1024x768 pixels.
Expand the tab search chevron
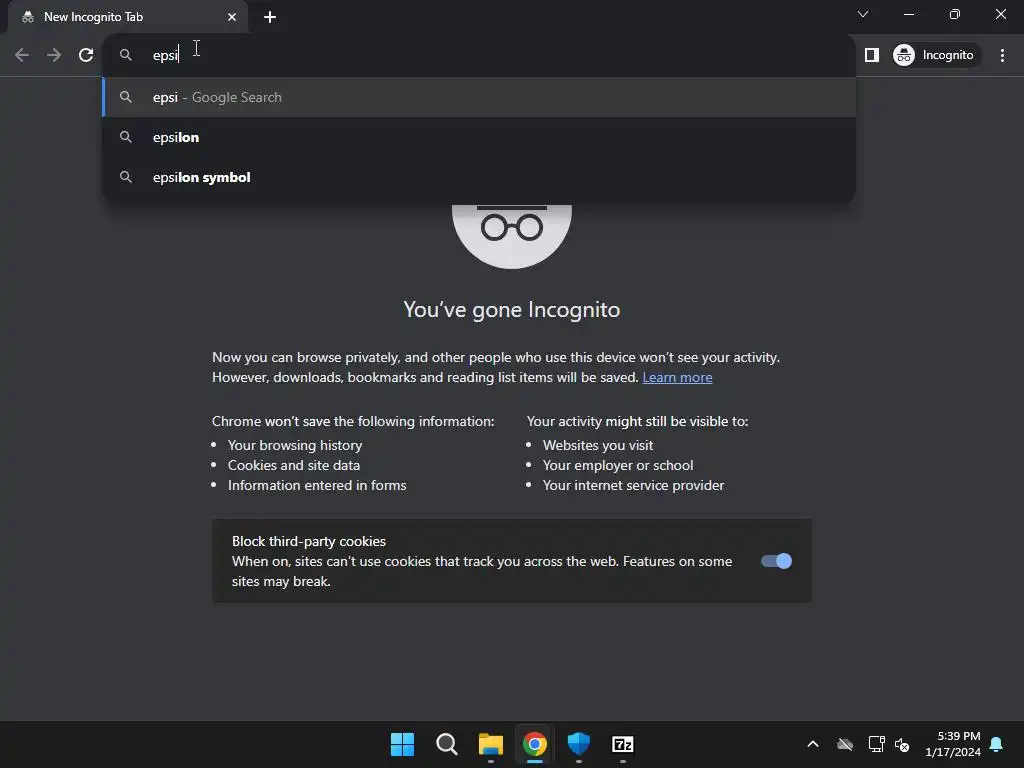tap(863, 14)
